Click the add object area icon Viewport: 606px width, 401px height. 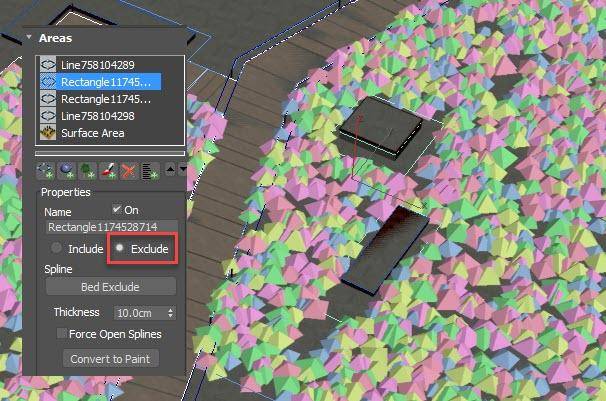click(67, 170)
